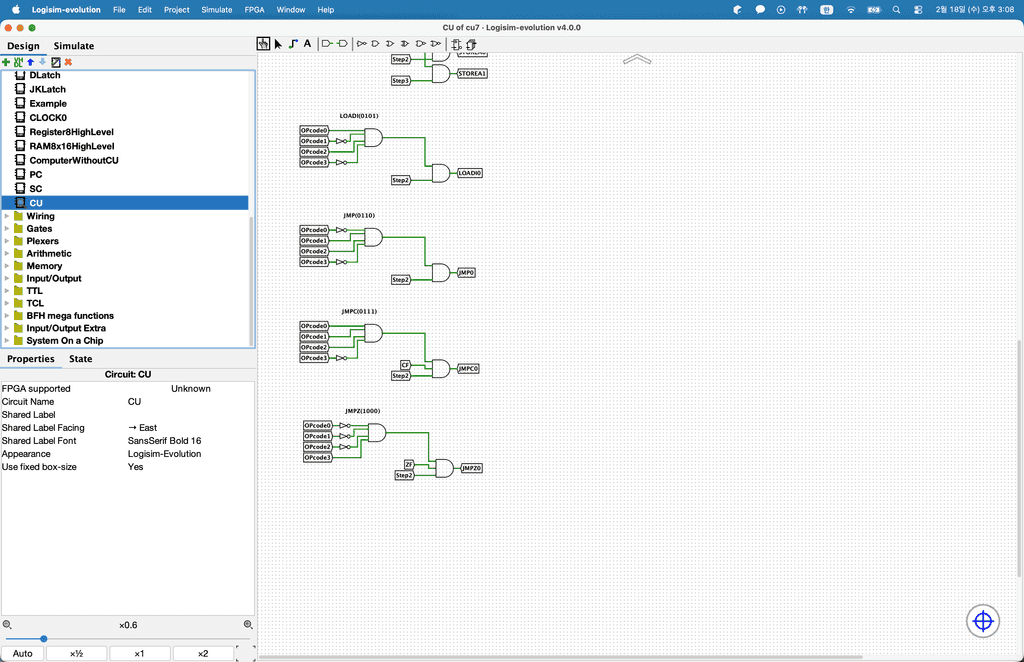
Task: Switch to the State tab
Action: pyautogui.click(x=80, y=359)
